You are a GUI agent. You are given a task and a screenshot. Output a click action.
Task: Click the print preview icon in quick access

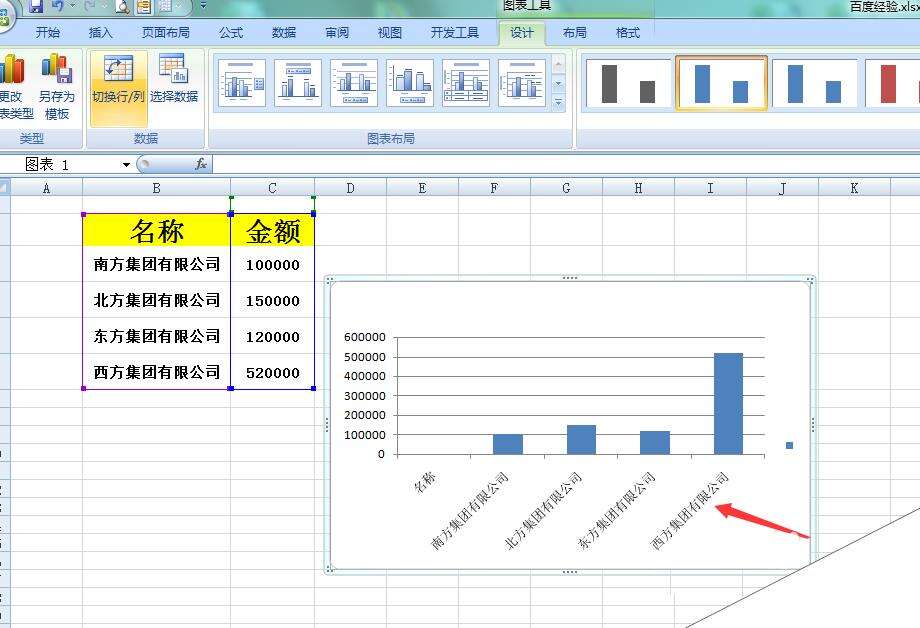click(x=121, y=7)
